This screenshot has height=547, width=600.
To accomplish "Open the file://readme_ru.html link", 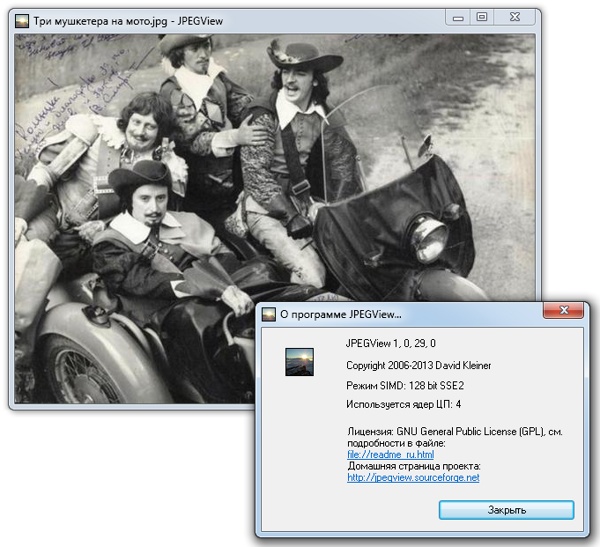I will point(390,454).
